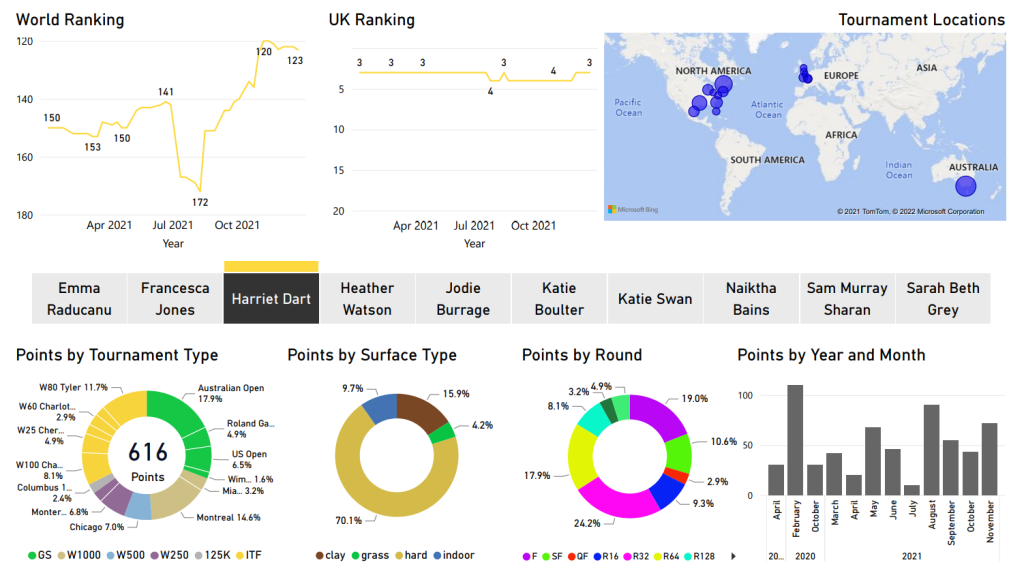1024x571 pixels.
Task: Click the clay surface legend marker
Action: [x=318, y=555]
